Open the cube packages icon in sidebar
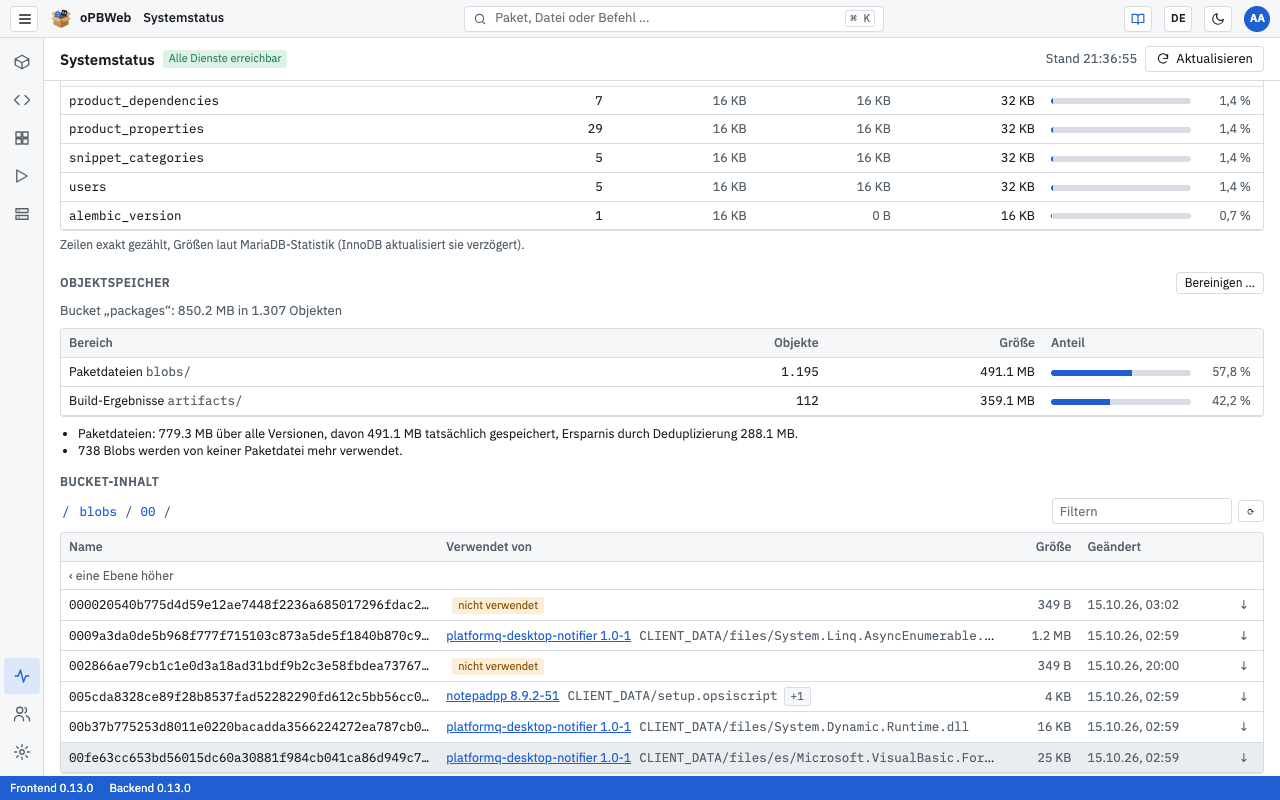 (22, 62)
